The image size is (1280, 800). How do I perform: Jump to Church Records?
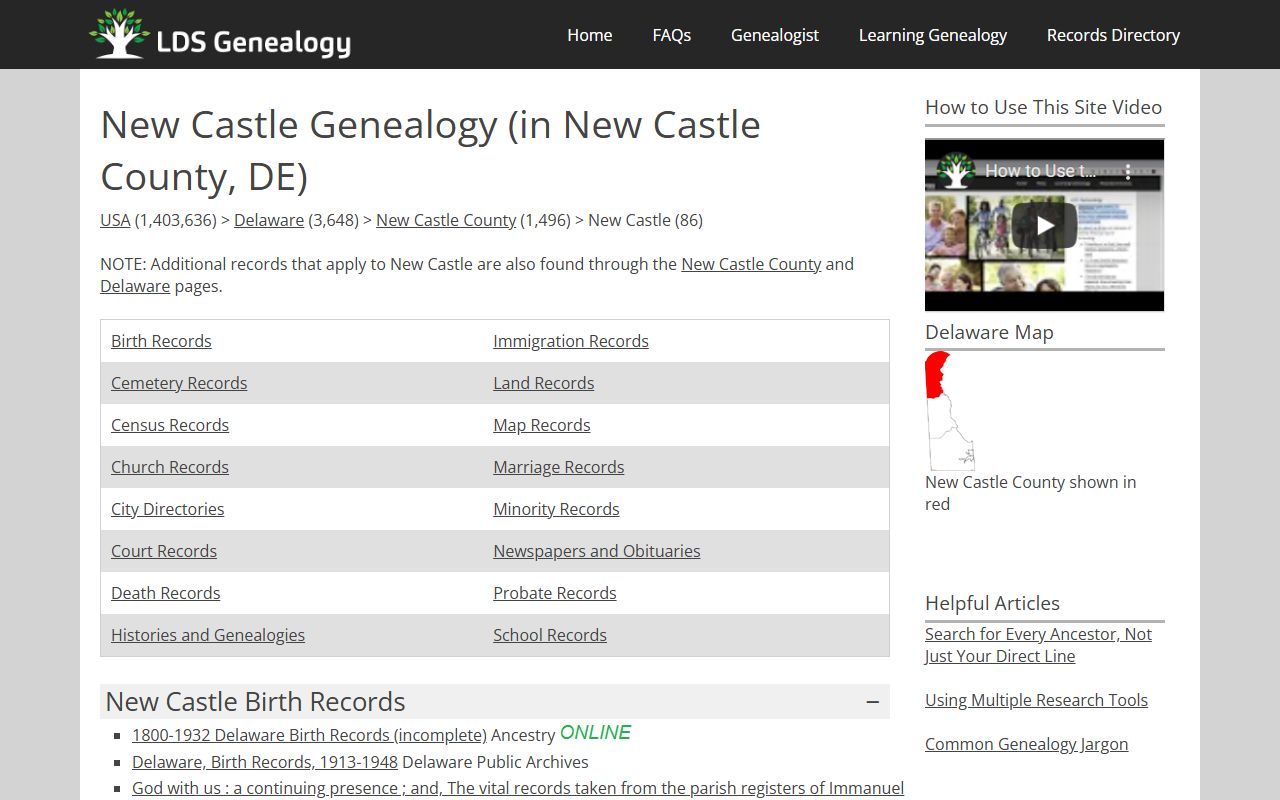(x=170, y=467)
